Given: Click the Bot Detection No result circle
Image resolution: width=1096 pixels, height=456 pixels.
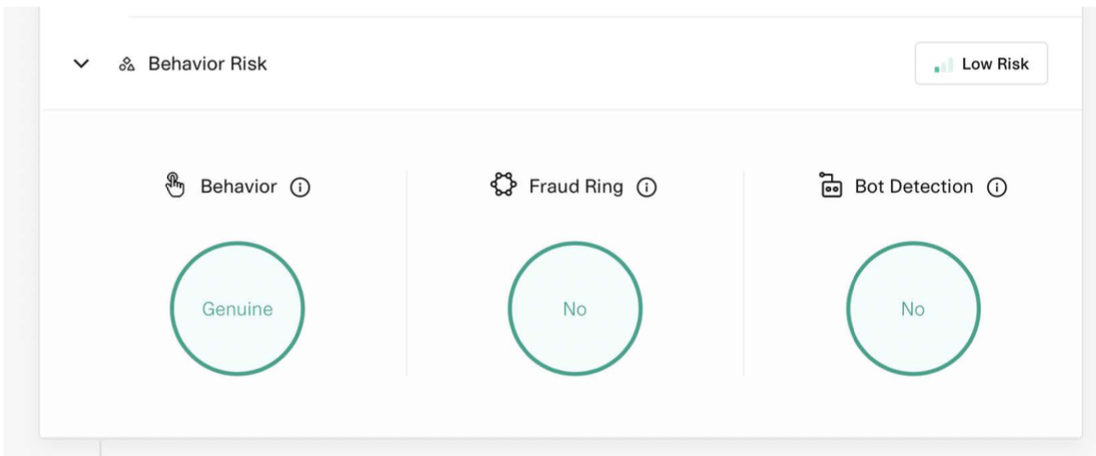Looking at the screenshot, I should (x=913, y=309).
